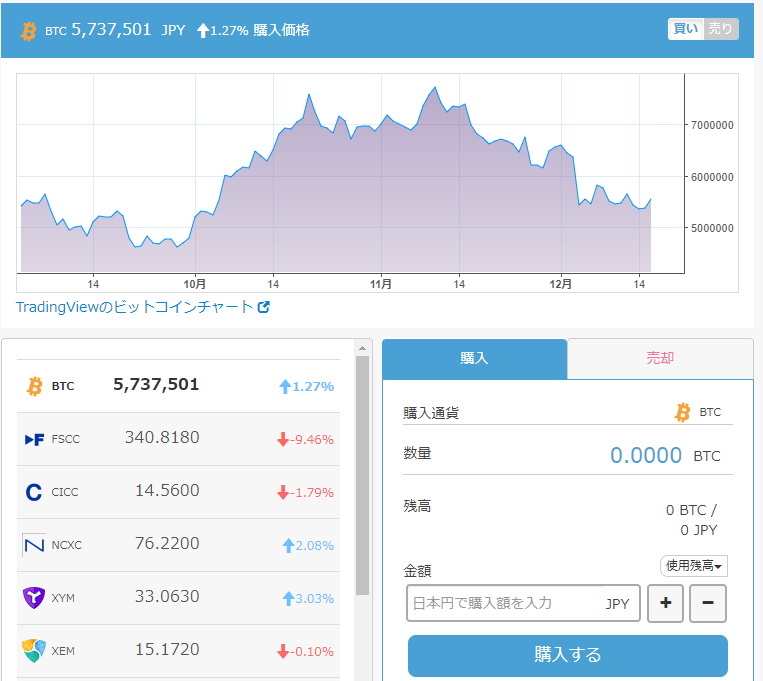Click the FSCC coin logo
This screenshot has height=681, width=763.
pos(34,439)
